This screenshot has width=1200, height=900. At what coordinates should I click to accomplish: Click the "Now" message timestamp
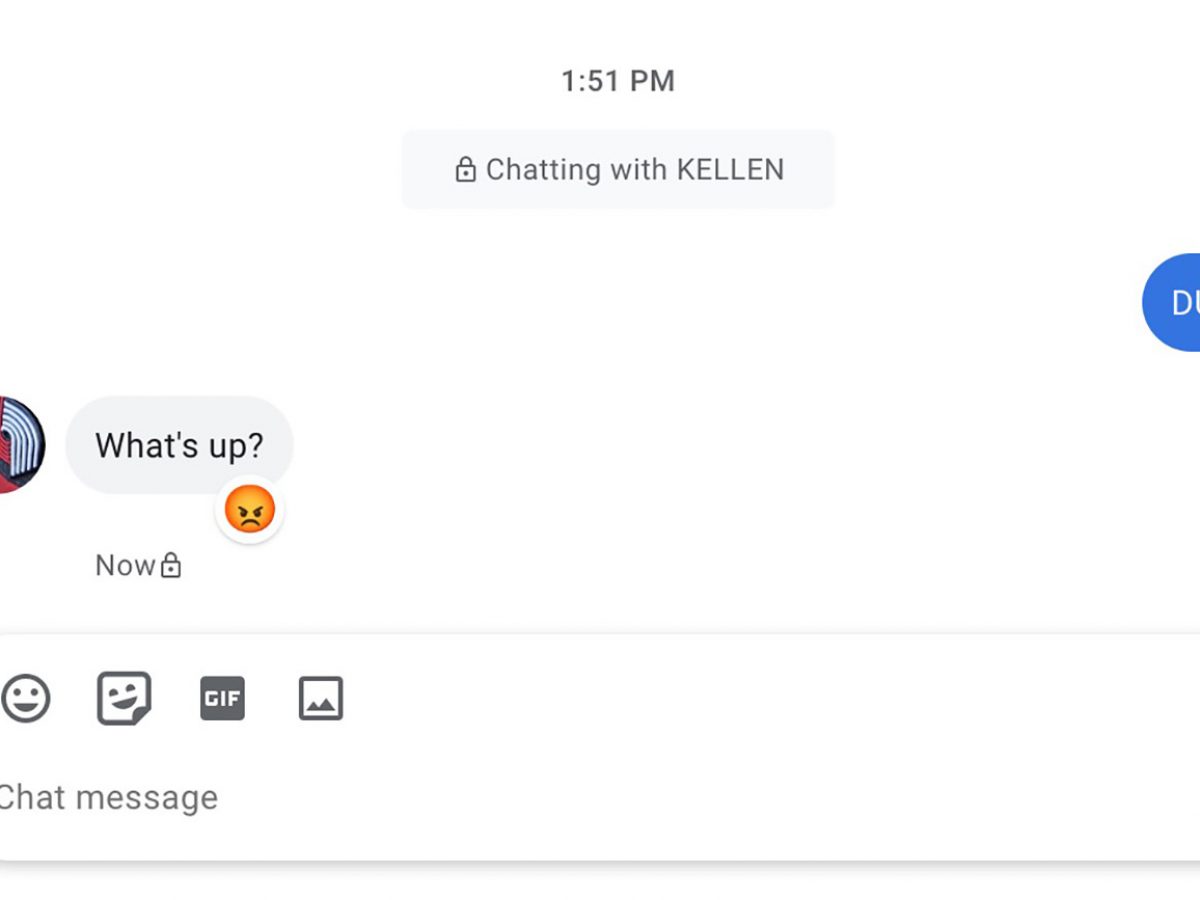point(125,566)
